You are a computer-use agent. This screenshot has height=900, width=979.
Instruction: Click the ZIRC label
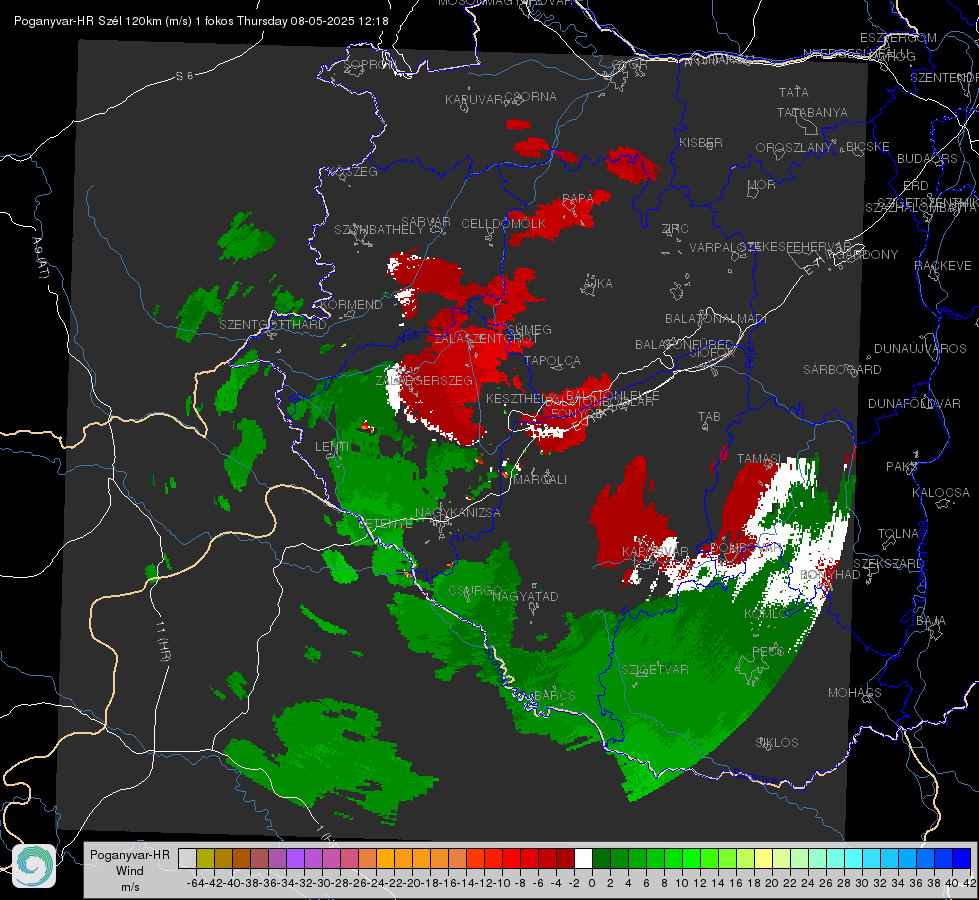pos(675,229)
